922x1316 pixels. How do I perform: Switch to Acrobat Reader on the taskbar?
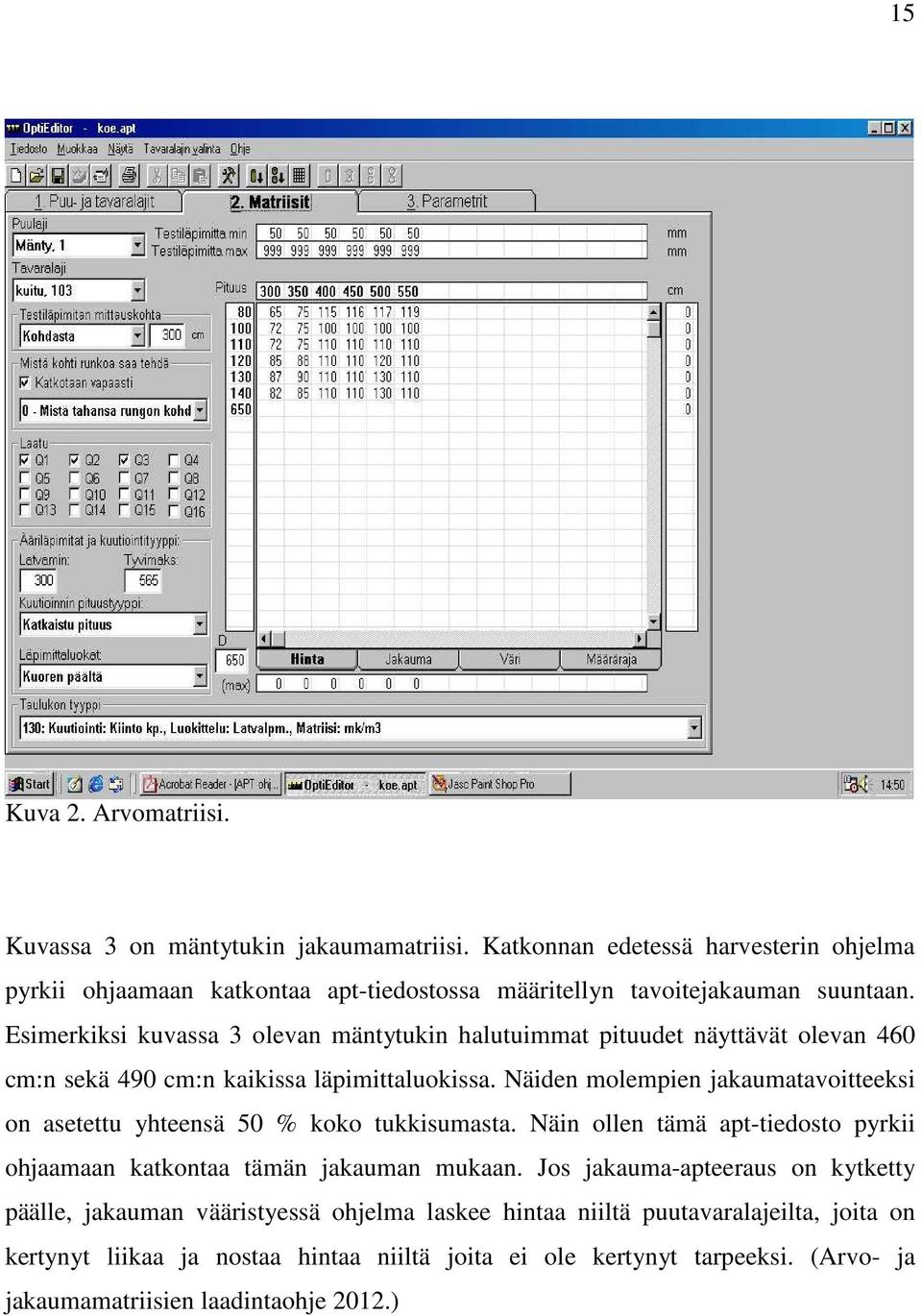tap(209, 785)
